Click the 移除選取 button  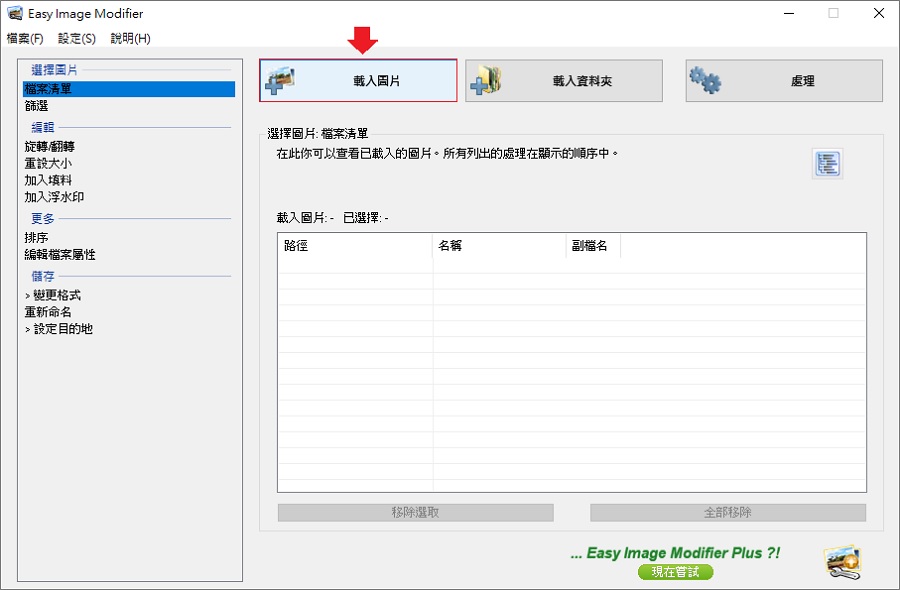click(416, 513)
